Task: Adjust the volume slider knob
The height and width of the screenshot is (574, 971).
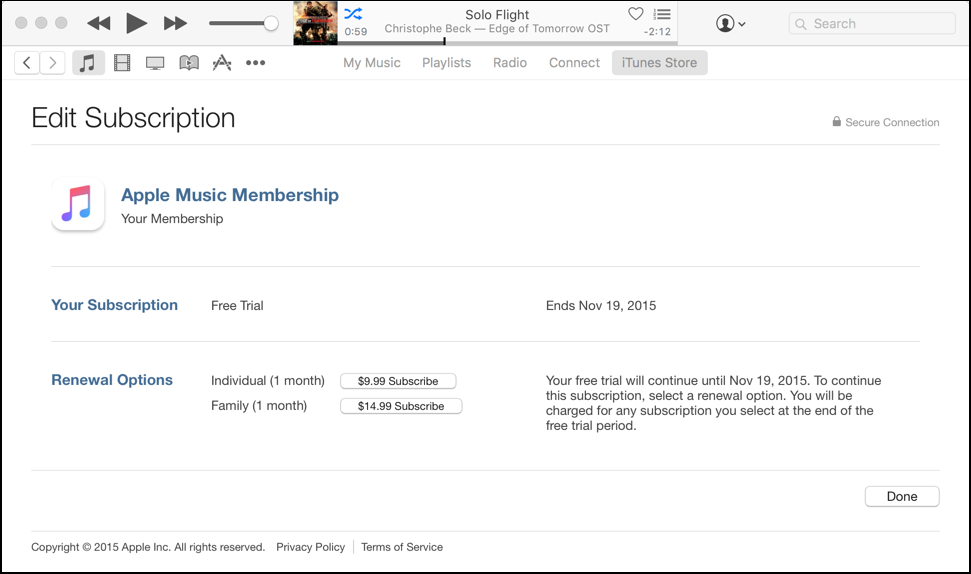Action: 271,24
